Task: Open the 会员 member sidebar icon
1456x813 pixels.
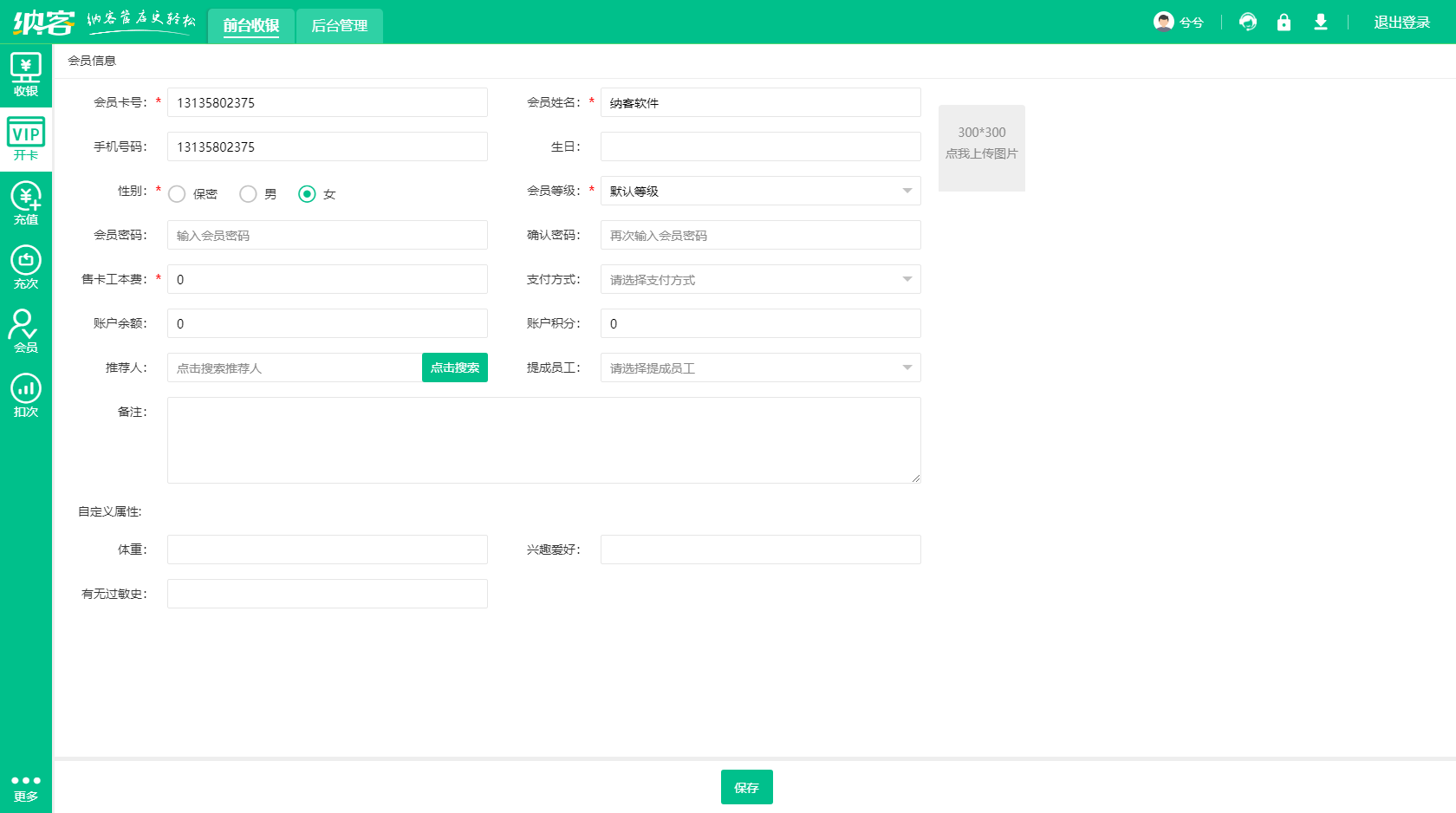Action: pos(26,332)
